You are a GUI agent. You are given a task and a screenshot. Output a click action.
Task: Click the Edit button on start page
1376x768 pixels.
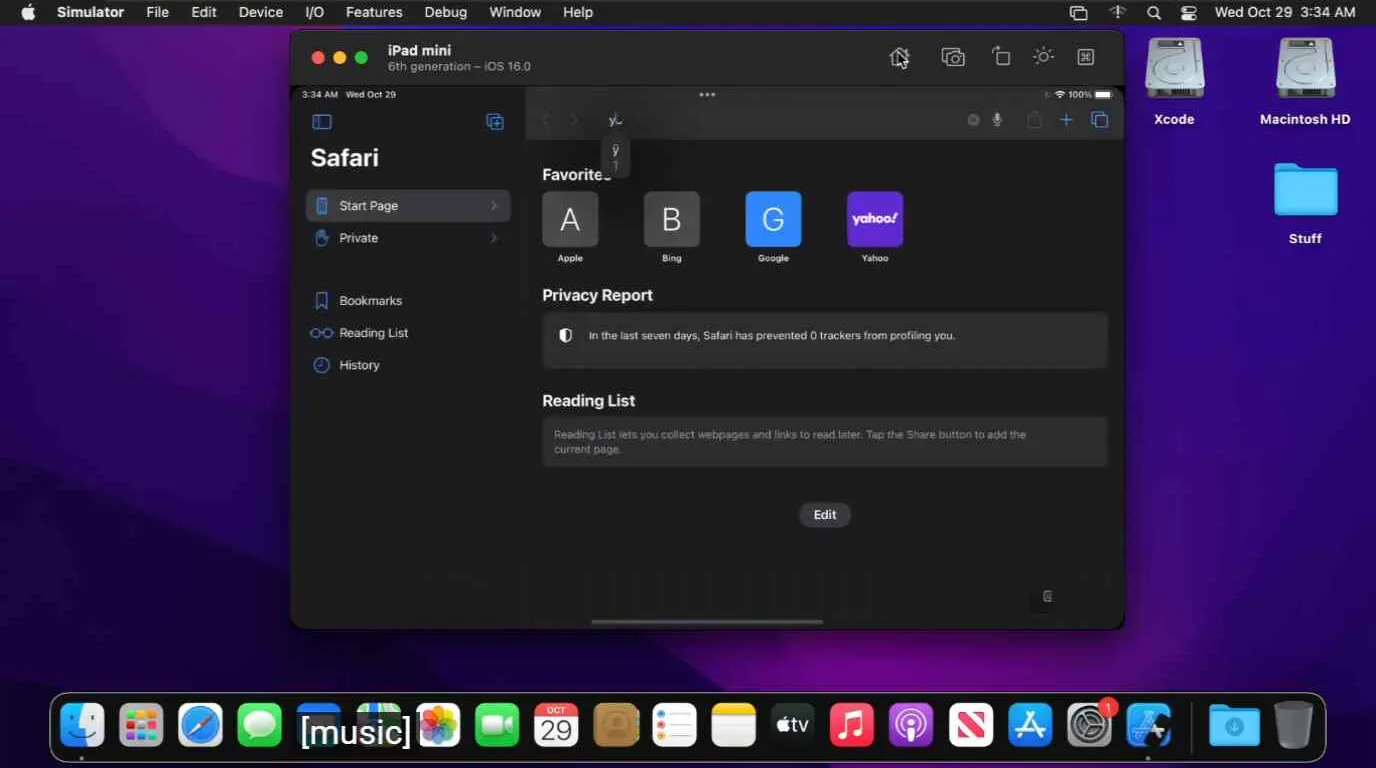pos(825,515)
